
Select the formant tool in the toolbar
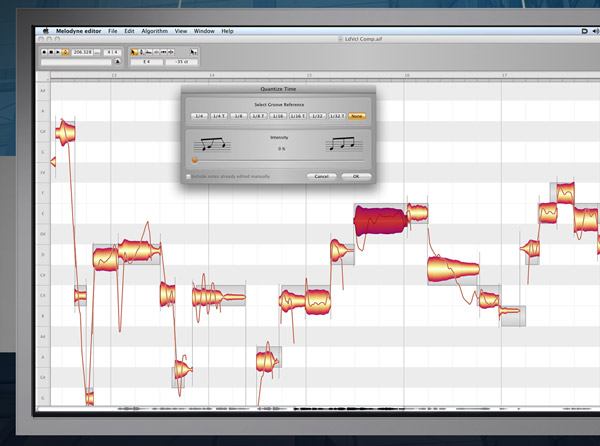148,52
